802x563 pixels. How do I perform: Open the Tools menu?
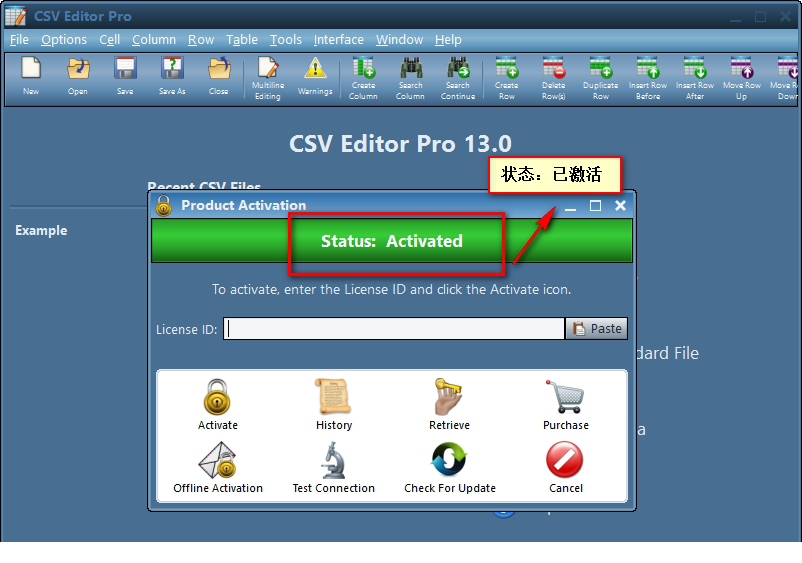click(x=286, y=40)
